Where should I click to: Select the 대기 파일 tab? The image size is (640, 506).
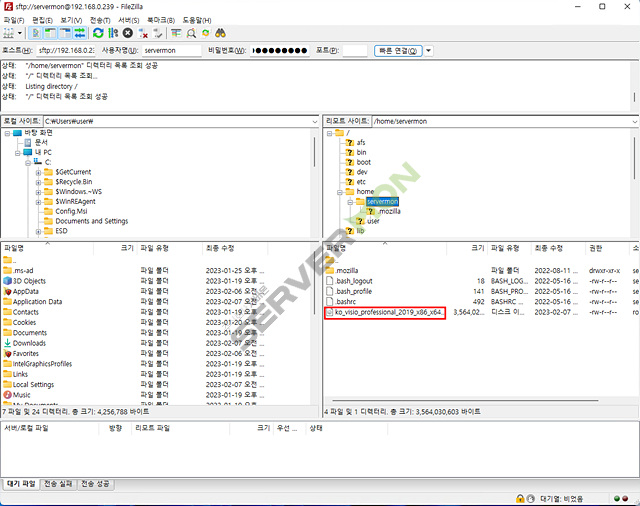click(21, 484)
